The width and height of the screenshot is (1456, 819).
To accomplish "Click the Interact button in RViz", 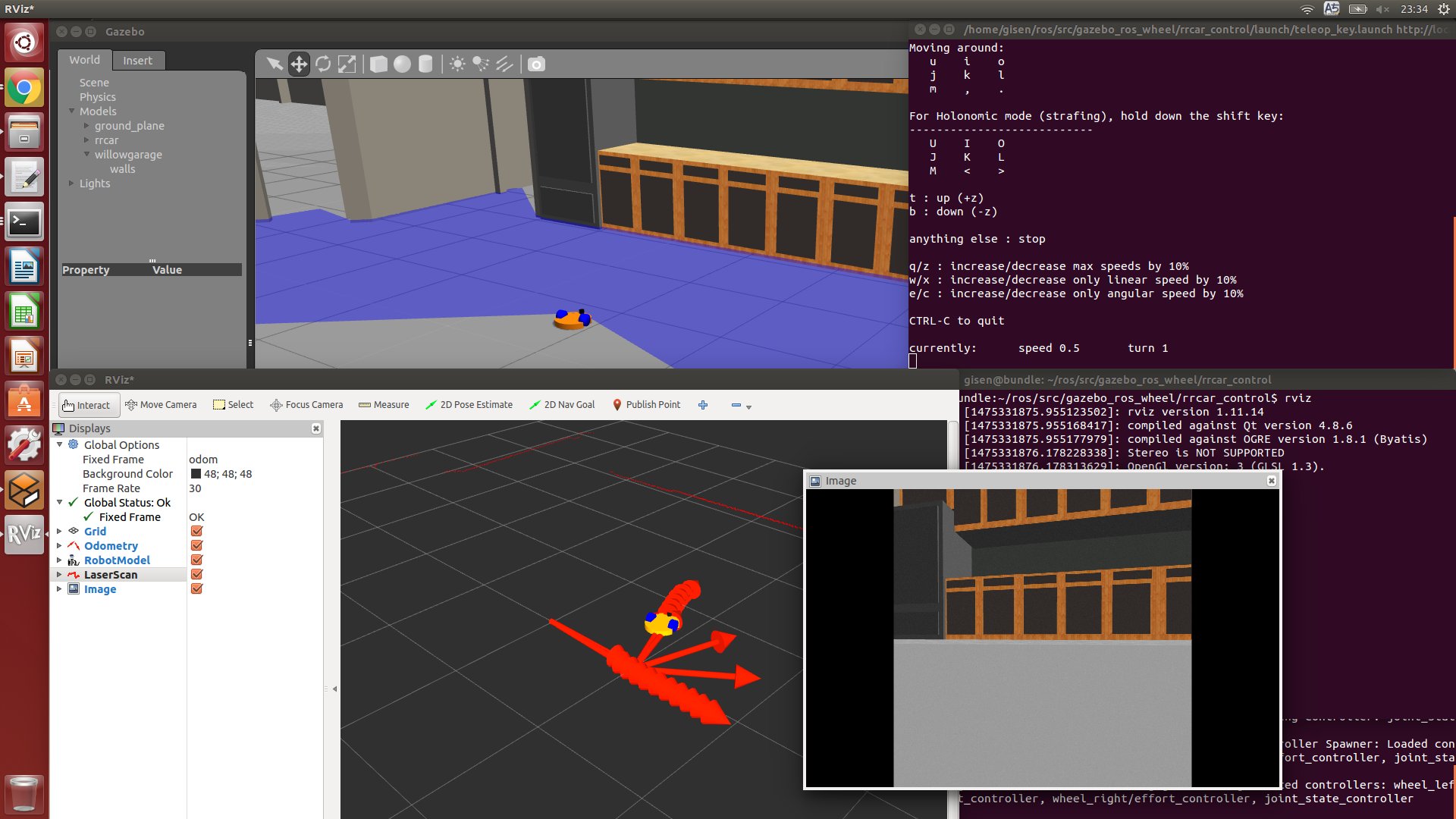I will coord(87,404).
